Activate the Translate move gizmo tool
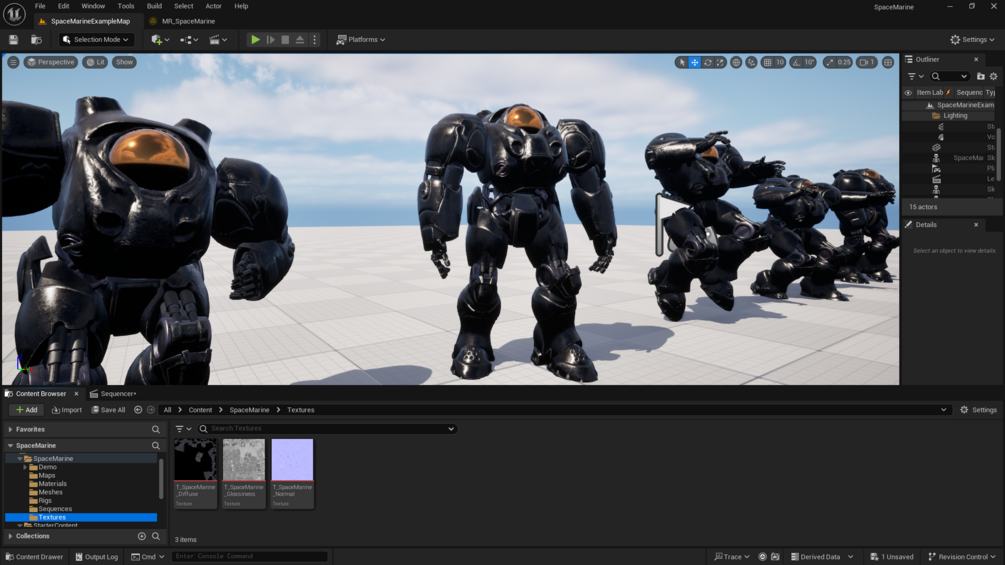 694,62
